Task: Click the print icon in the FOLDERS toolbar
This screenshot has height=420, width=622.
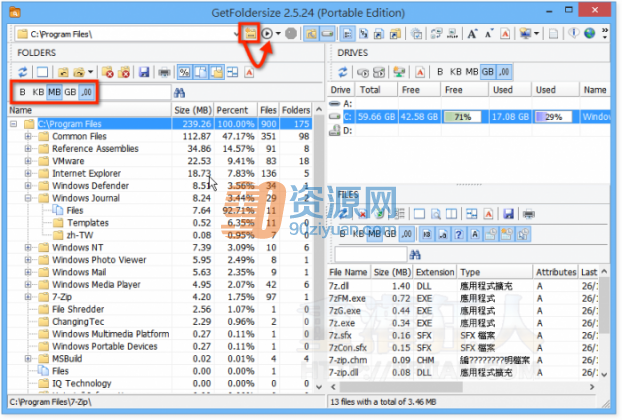Action: click(x=164, y=72)
